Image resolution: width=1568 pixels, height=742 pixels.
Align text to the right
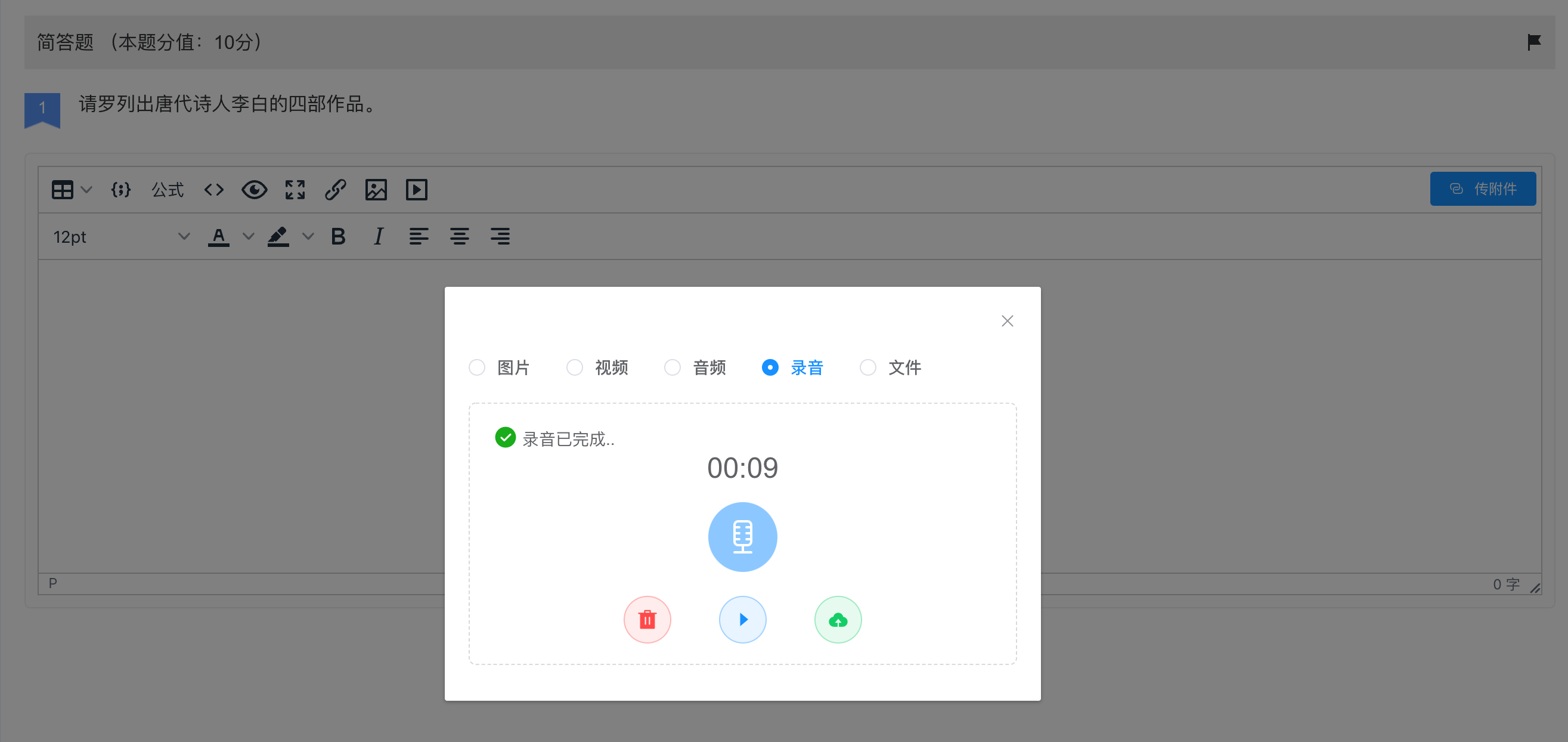[x=500, y=236]
